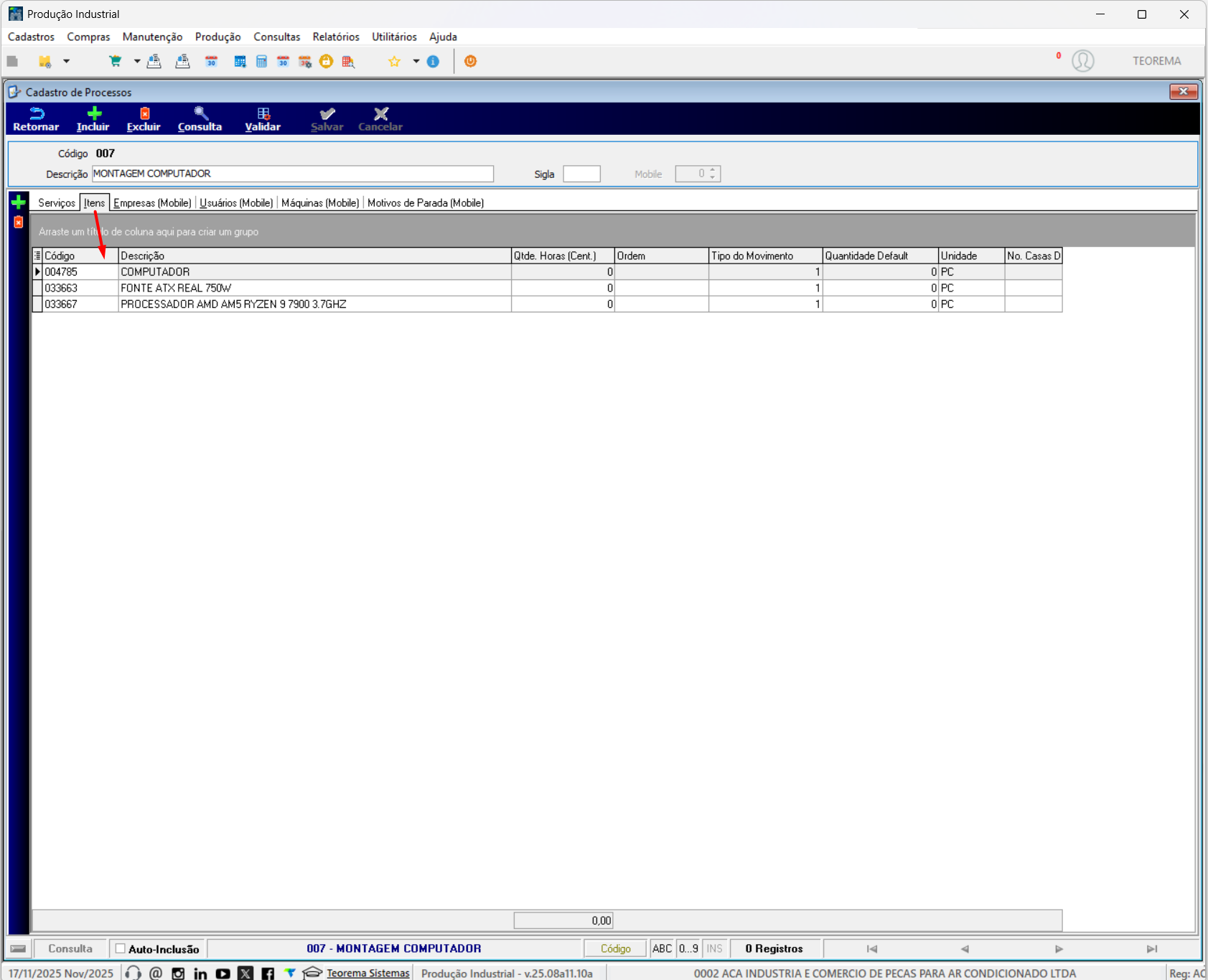
Task: Click the X (Twitter) icon in the status bar
Action: pyautogui.click(x=245, y=973)
